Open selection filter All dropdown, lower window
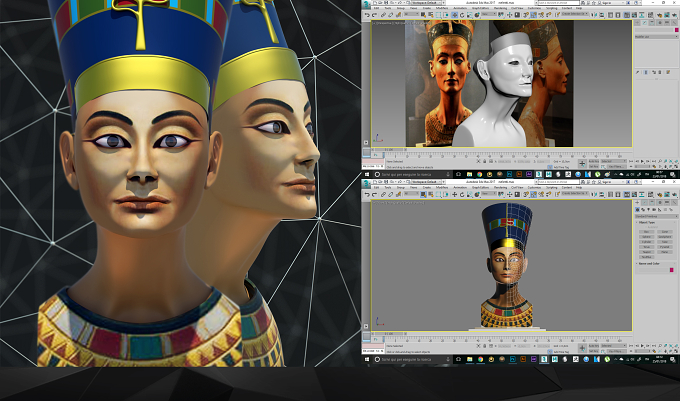The image size is (680, 401). click(412, 193)
